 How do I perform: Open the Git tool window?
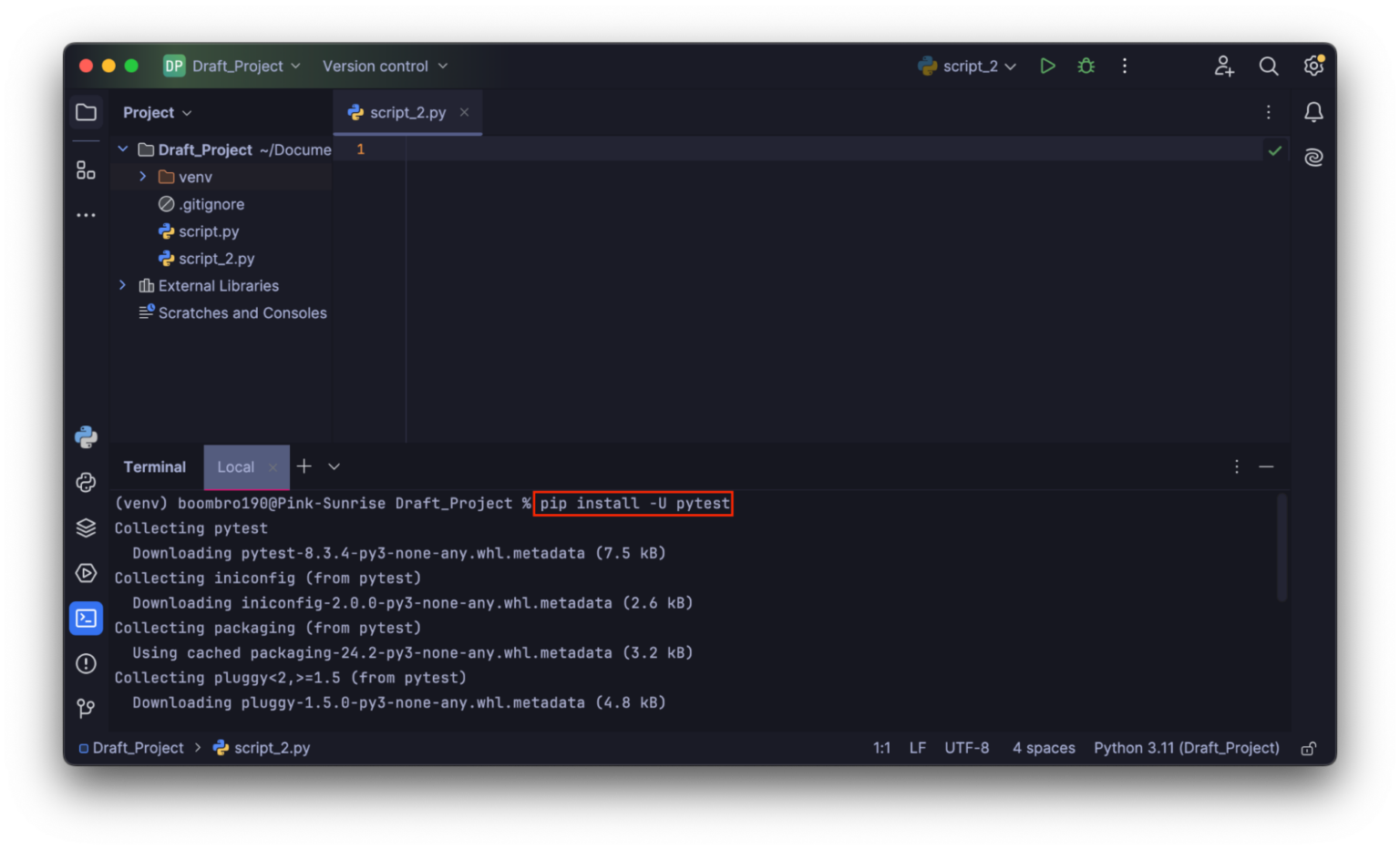click(x=86, y=709)
